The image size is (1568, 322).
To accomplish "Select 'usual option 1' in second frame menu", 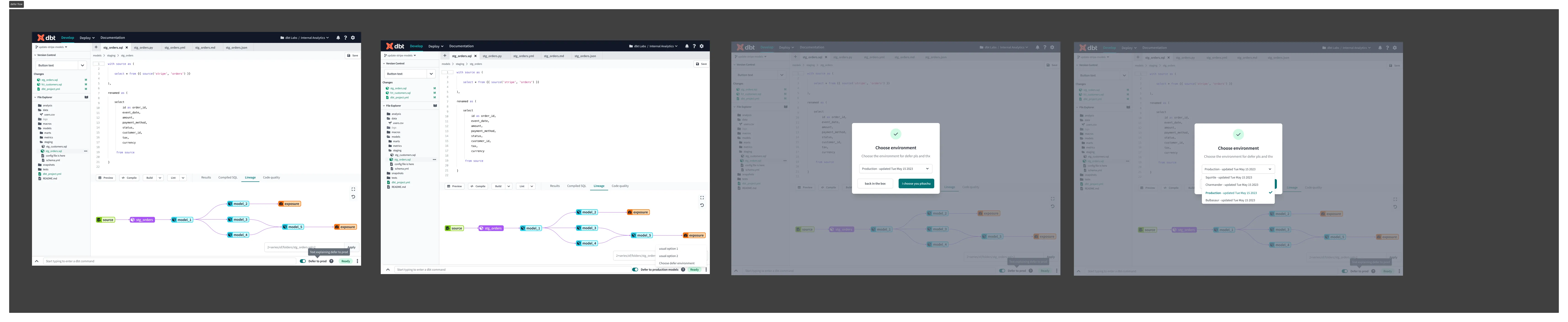I will click(668, 249).
